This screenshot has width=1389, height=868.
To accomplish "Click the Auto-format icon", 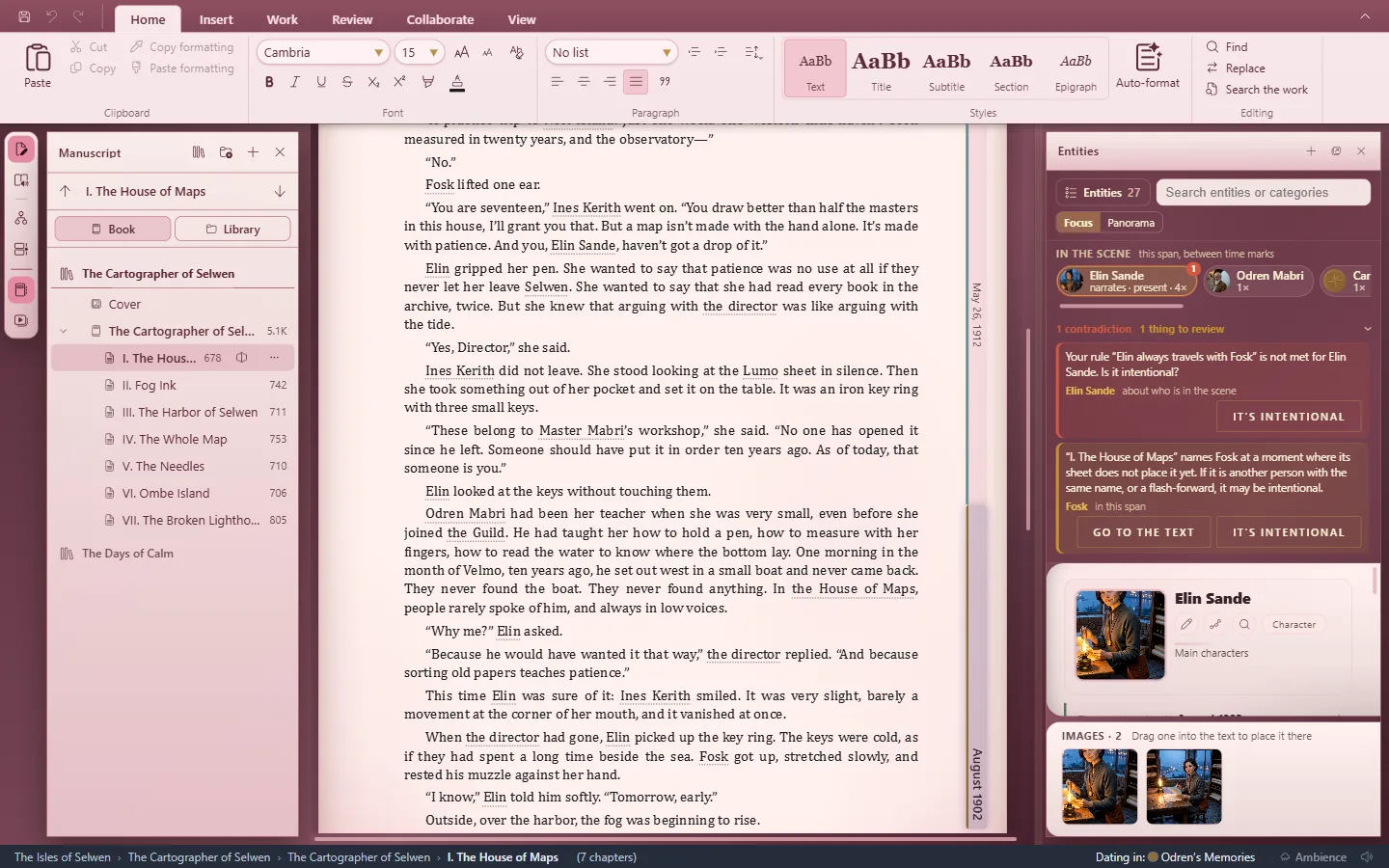I will click(x=1148, y=57).
